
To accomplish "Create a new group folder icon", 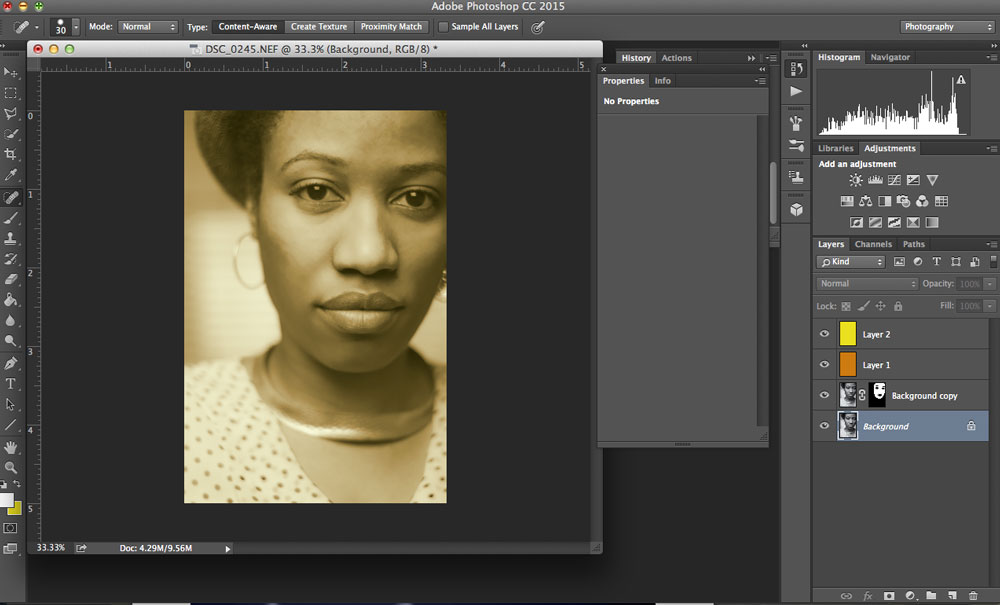I will [931, 596].
